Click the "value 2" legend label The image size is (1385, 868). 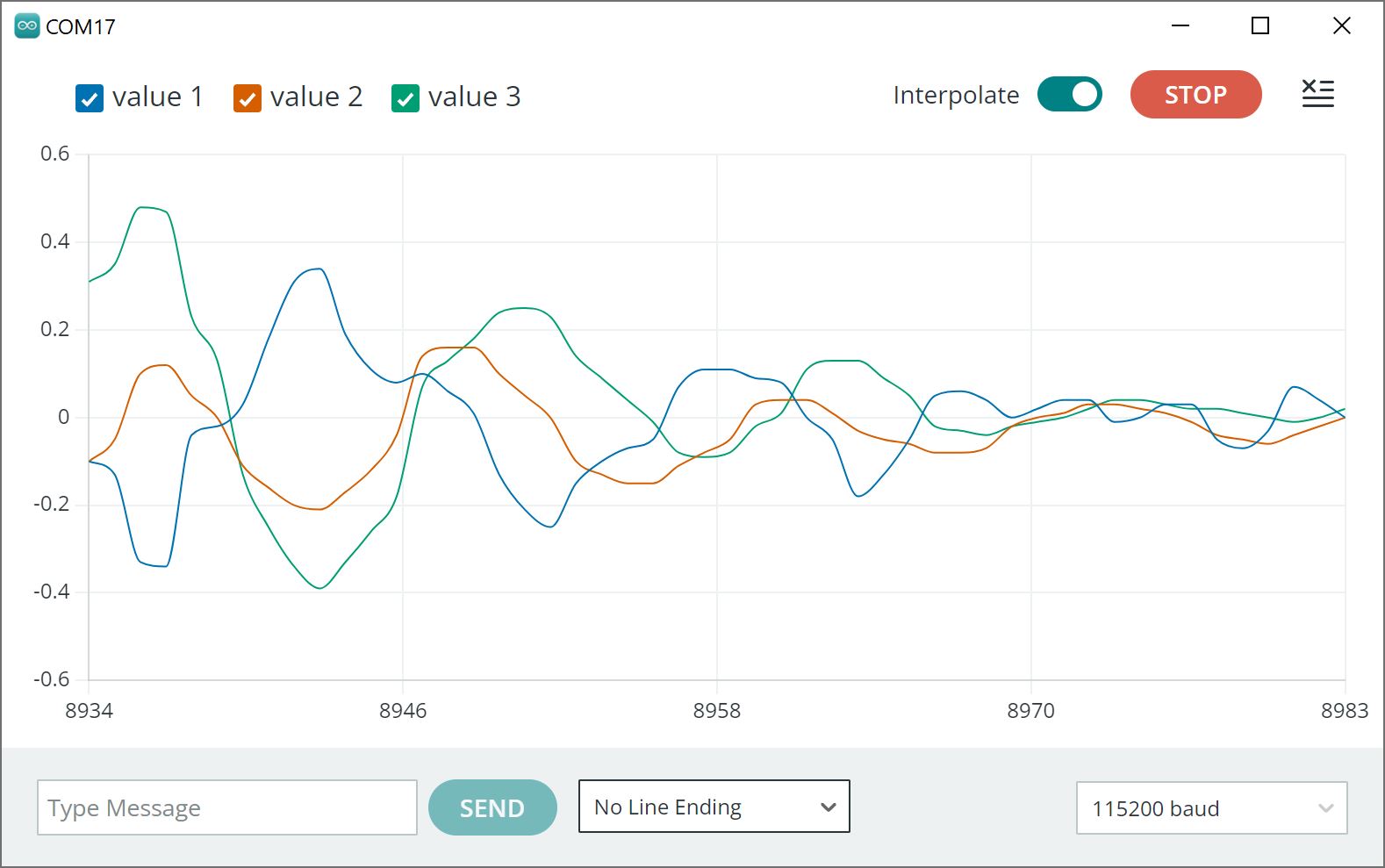click(316, 97)
